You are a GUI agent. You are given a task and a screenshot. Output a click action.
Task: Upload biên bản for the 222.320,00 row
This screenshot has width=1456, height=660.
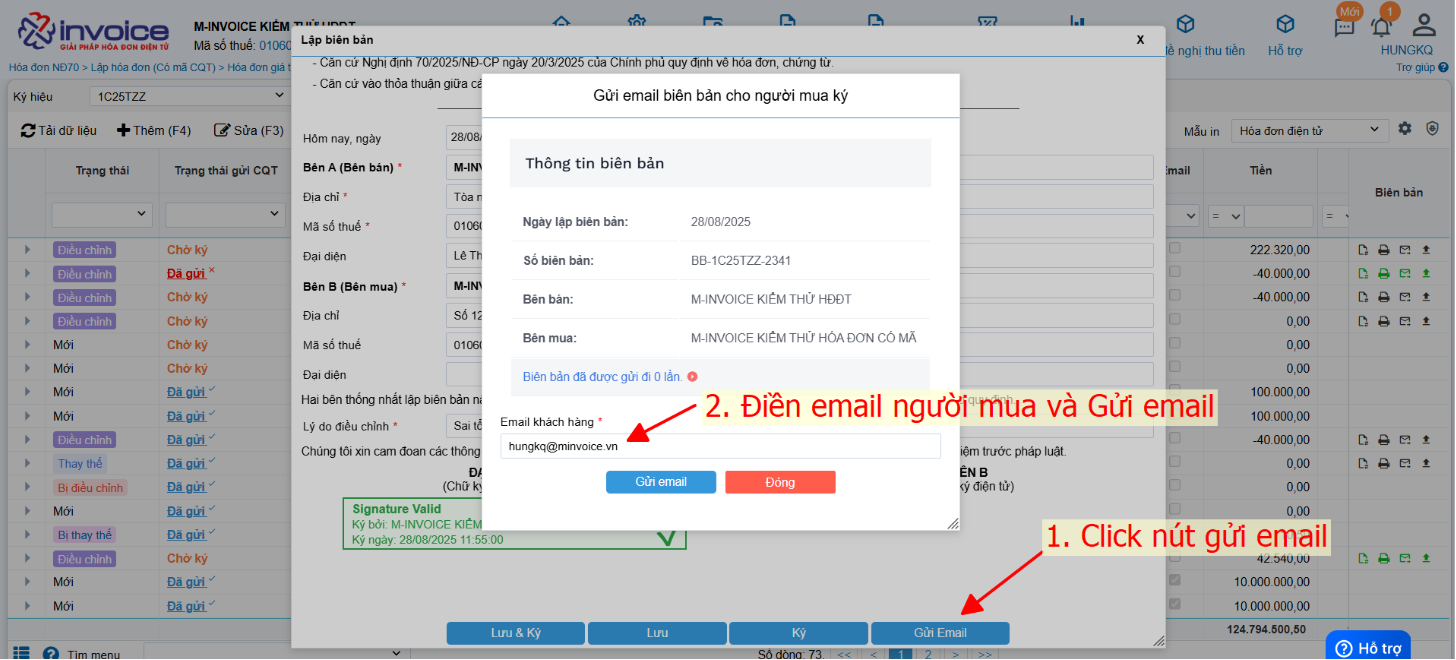pyautogui.click(x=1424, y=250)
